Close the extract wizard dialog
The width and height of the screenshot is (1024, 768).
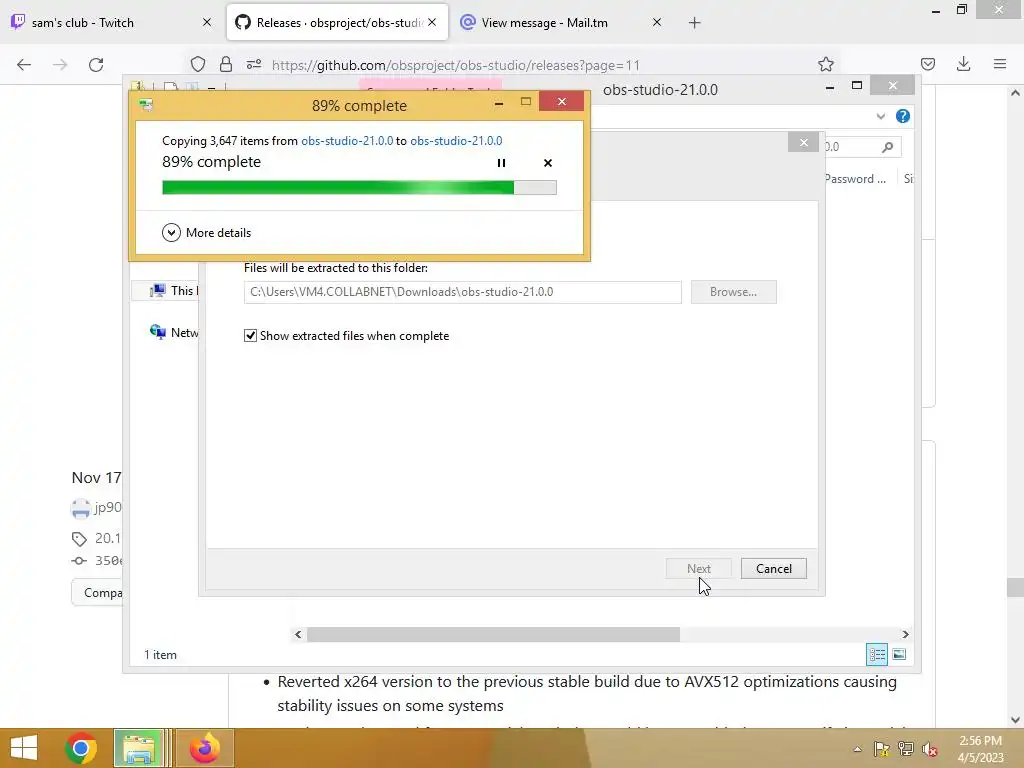(803, 142)
